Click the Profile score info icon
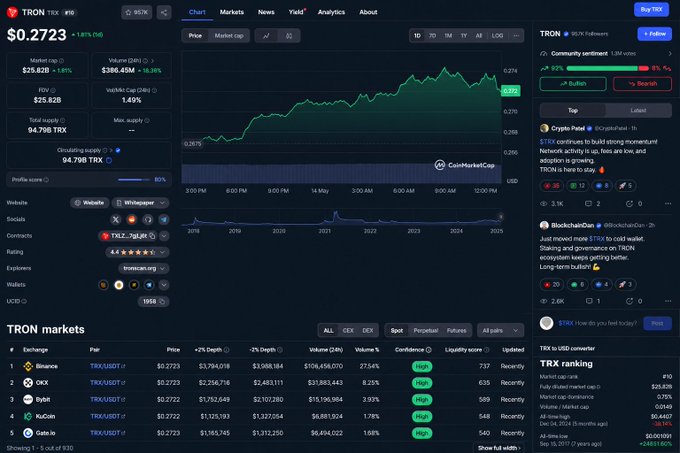Image resolution: width=680 pixels, height=453 pixels. [x=46, y=179]
